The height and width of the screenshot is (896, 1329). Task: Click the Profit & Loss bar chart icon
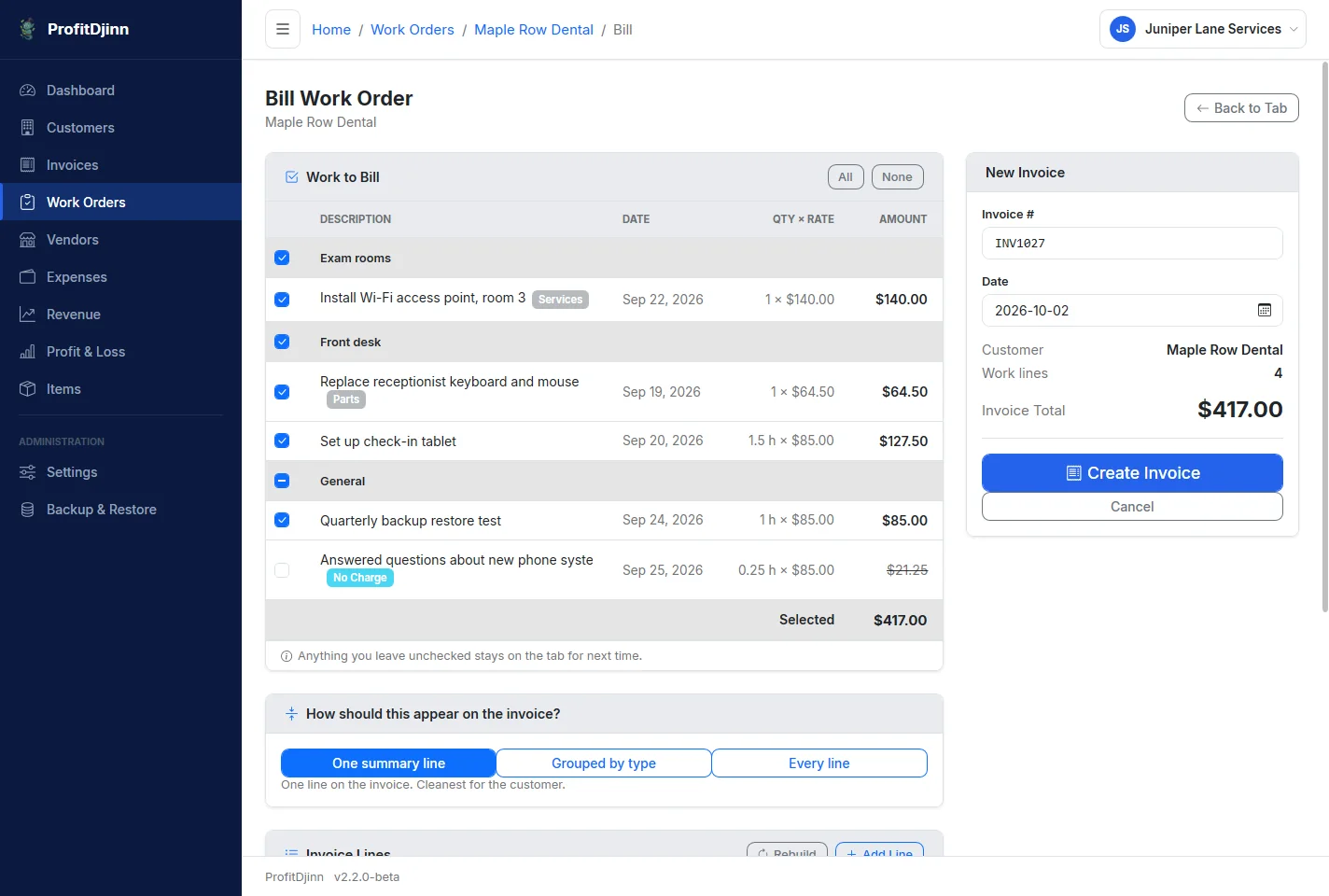pyautogui.click(x=28, y=352)
